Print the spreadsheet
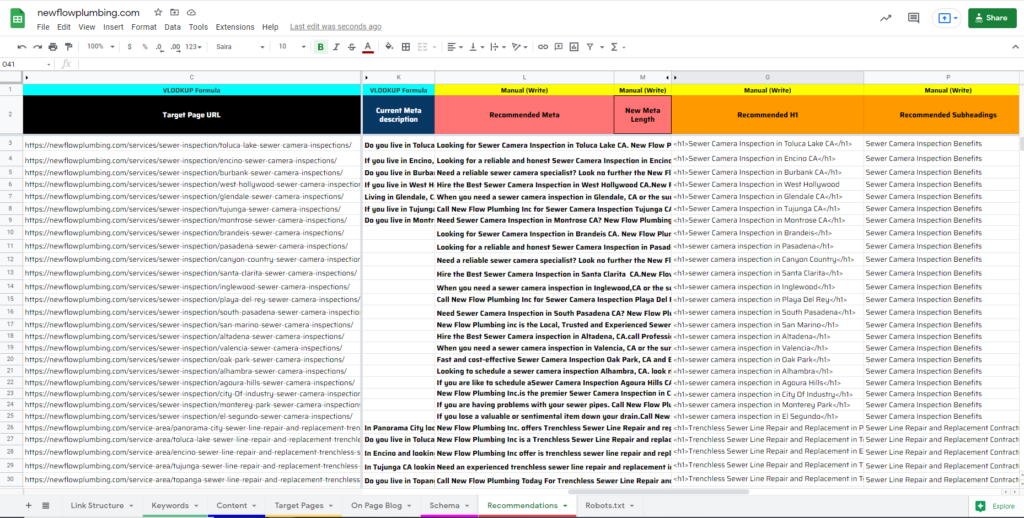Screen dimensions: 1024x518 tap(53, 47)
